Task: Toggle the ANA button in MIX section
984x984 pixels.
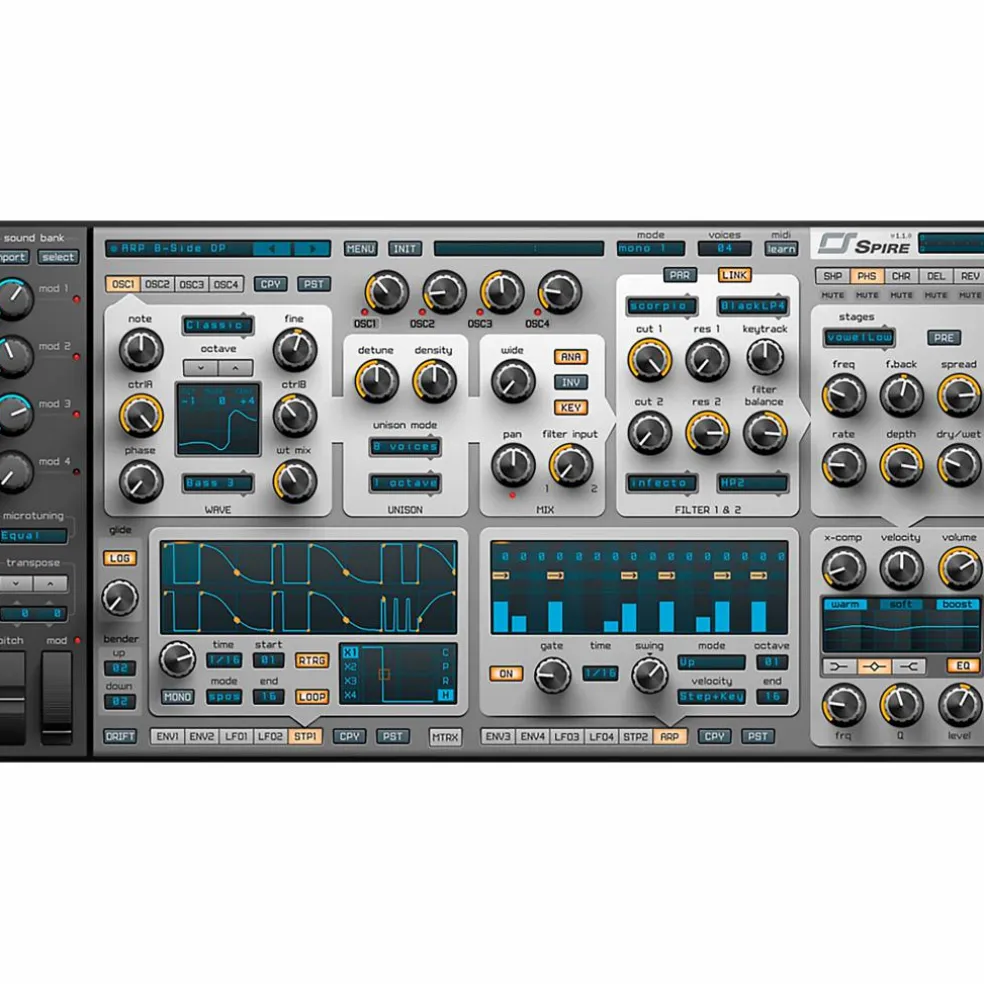Action: tap(570, 357)
